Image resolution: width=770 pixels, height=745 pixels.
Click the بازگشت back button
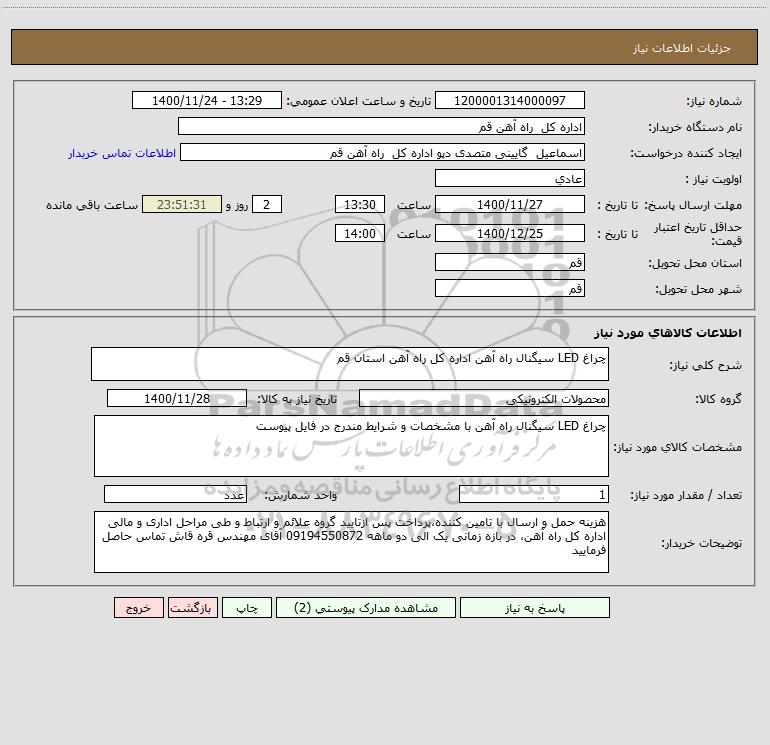point(192,608)
